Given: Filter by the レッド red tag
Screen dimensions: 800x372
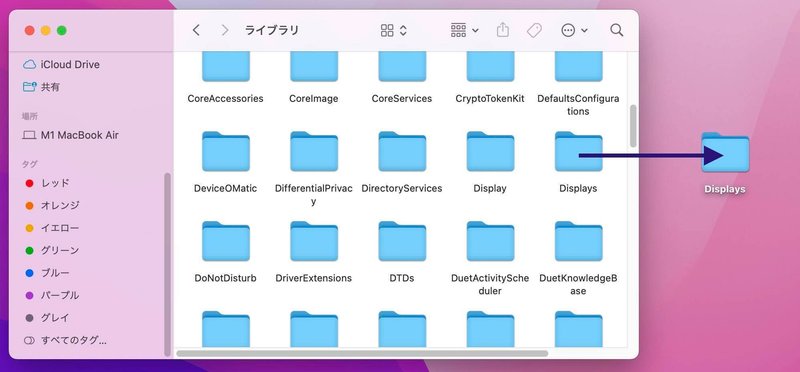Looking at the screenshot, I should click(47, 183).
